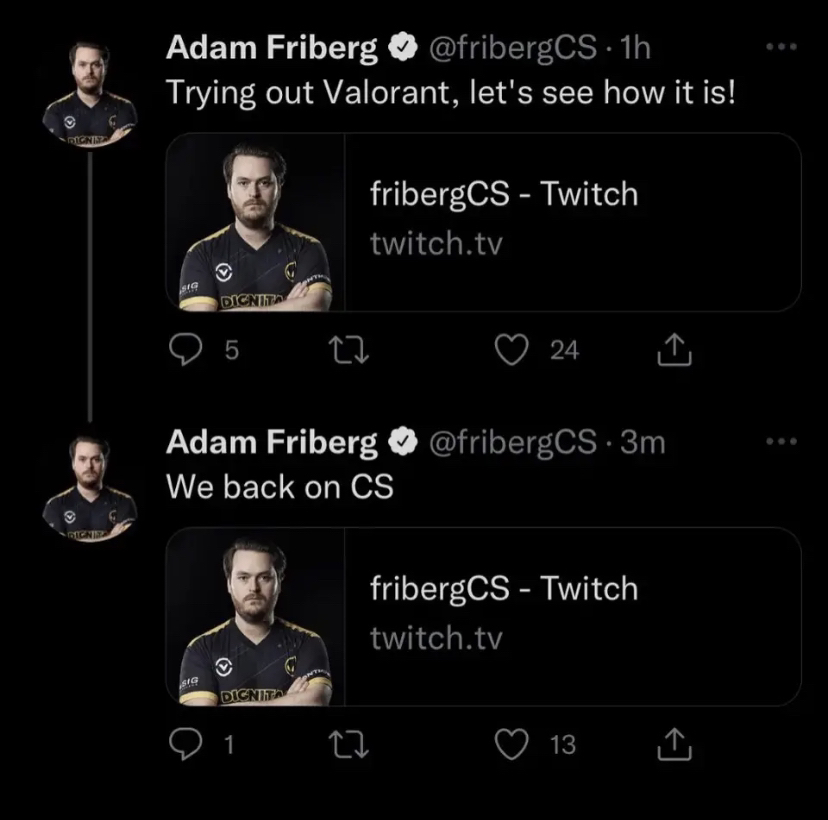Click the Twitch card thumbnail in second tweet

255,617
